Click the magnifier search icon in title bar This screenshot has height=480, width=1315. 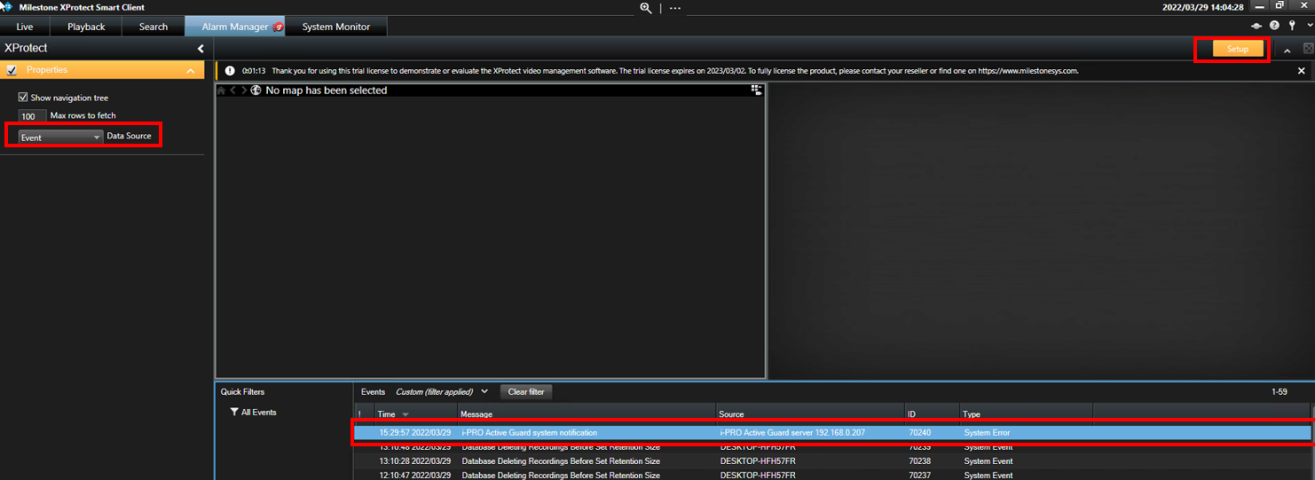pos(647,8)
